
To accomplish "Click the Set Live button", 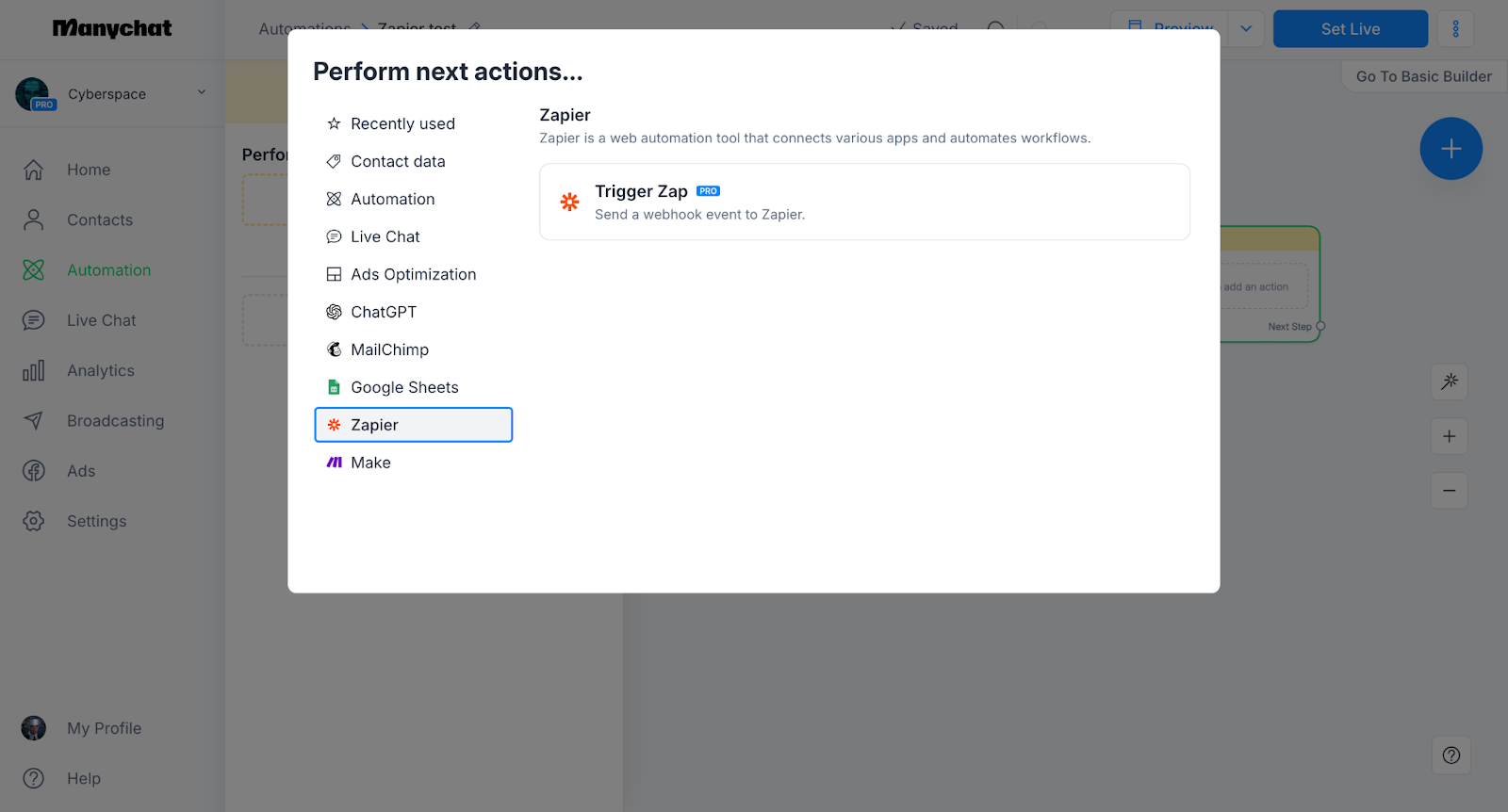I will [x=1350, y=28].
